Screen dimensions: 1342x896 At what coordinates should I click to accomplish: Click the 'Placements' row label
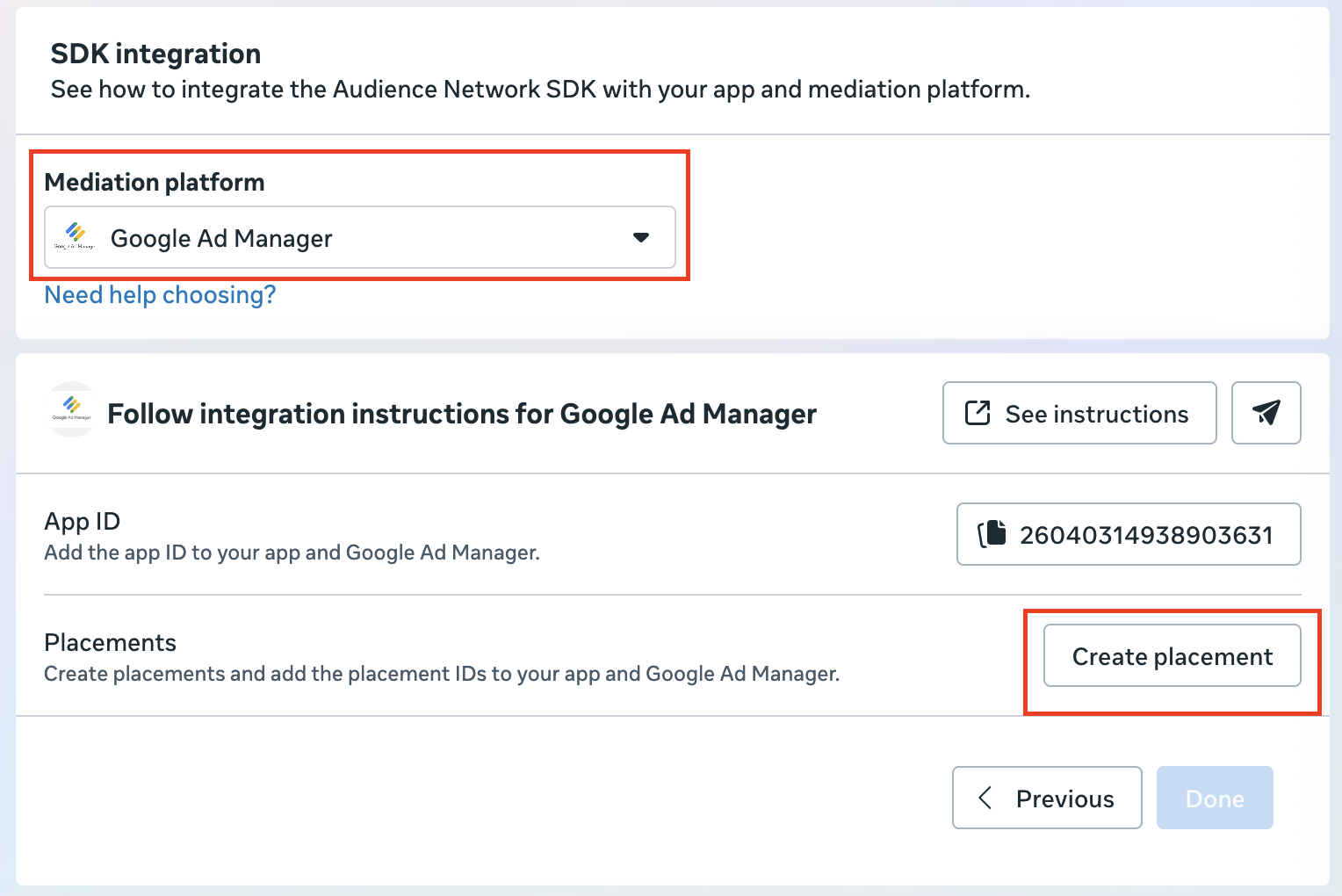pos(111,643)
